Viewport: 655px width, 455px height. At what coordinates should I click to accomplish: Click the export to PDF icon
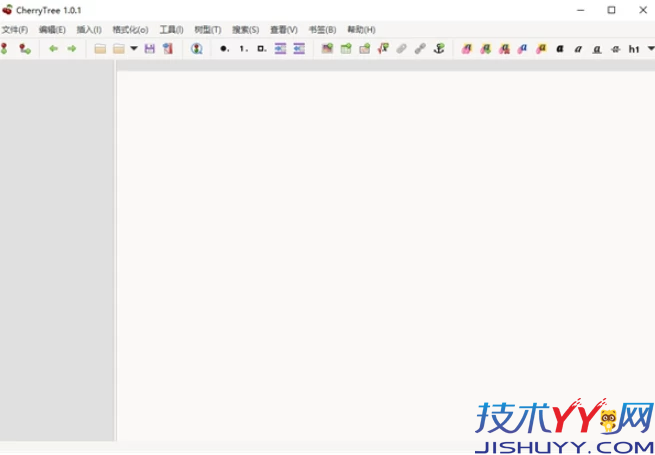pyautogui.click(x=168, y=49)
